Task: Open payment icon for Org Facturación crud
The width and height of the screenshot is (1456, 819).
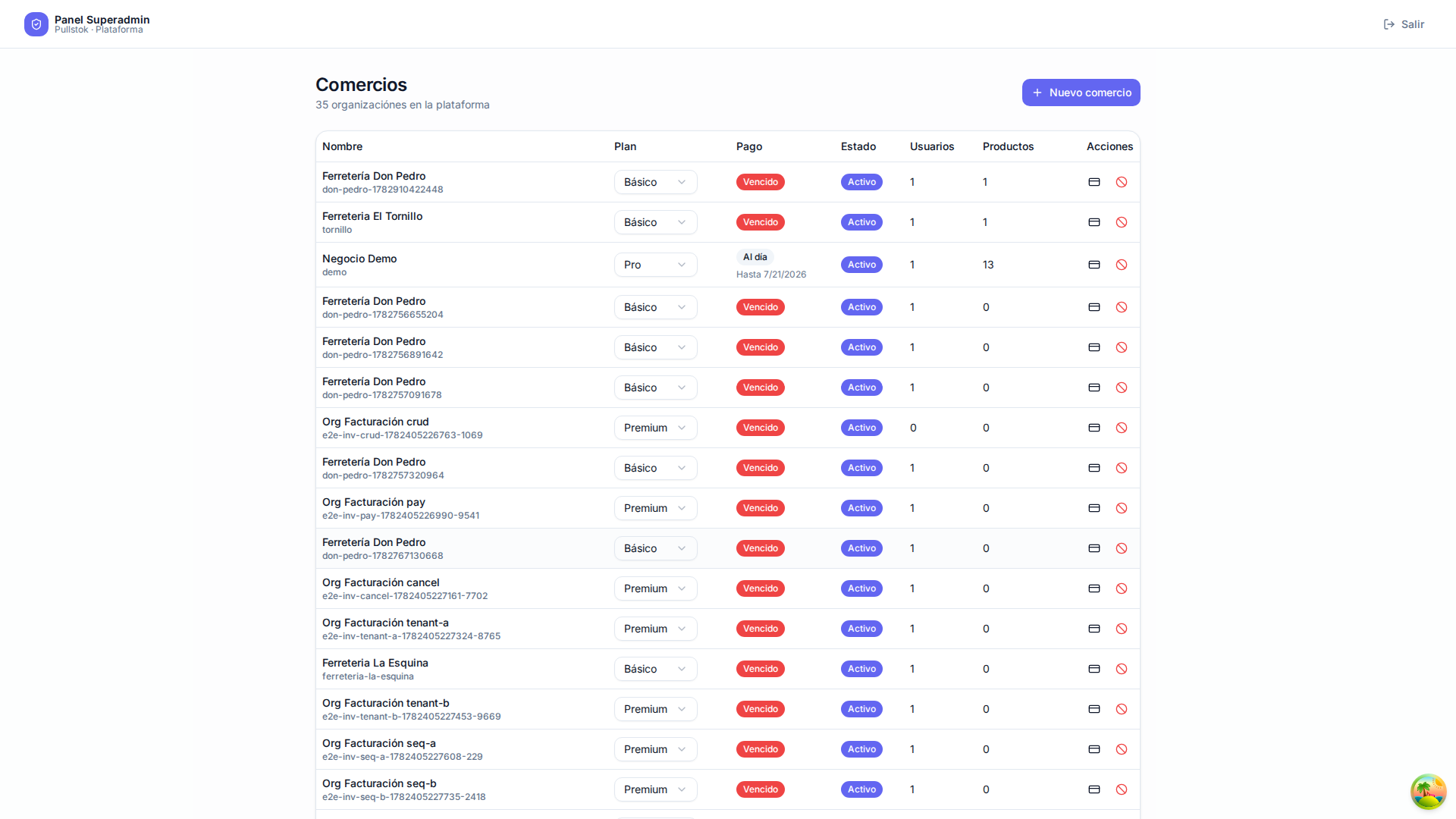Action: (x=1094, y=428)
